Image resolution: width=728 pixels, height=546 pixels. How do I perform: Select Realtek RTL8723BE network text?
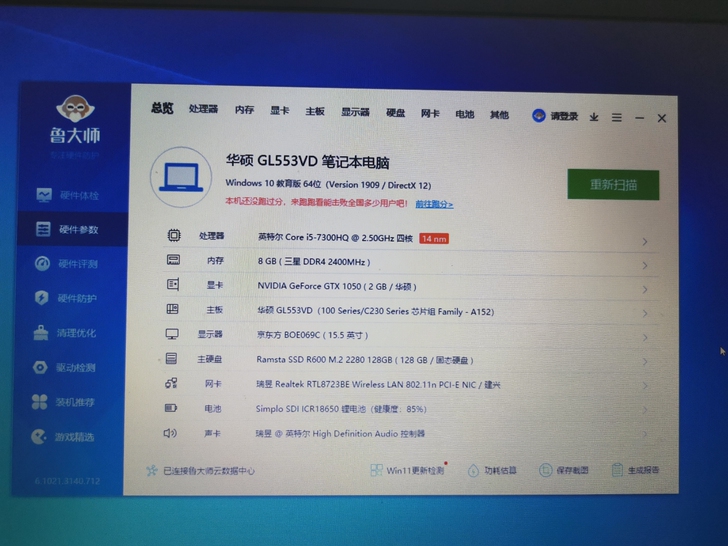pos(378,384)
